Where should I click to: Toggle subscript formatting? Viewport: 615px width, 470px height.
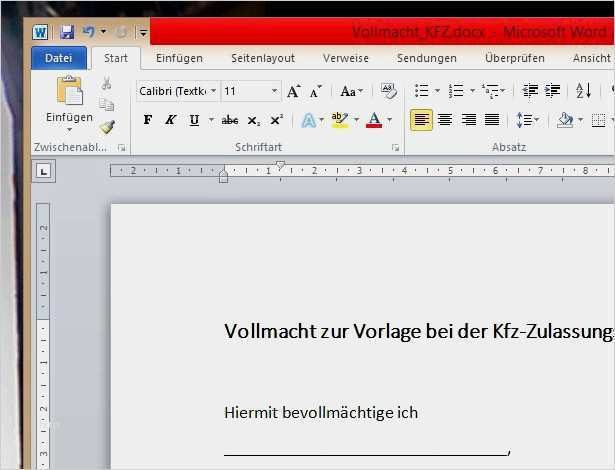click(x=253, y=120)
